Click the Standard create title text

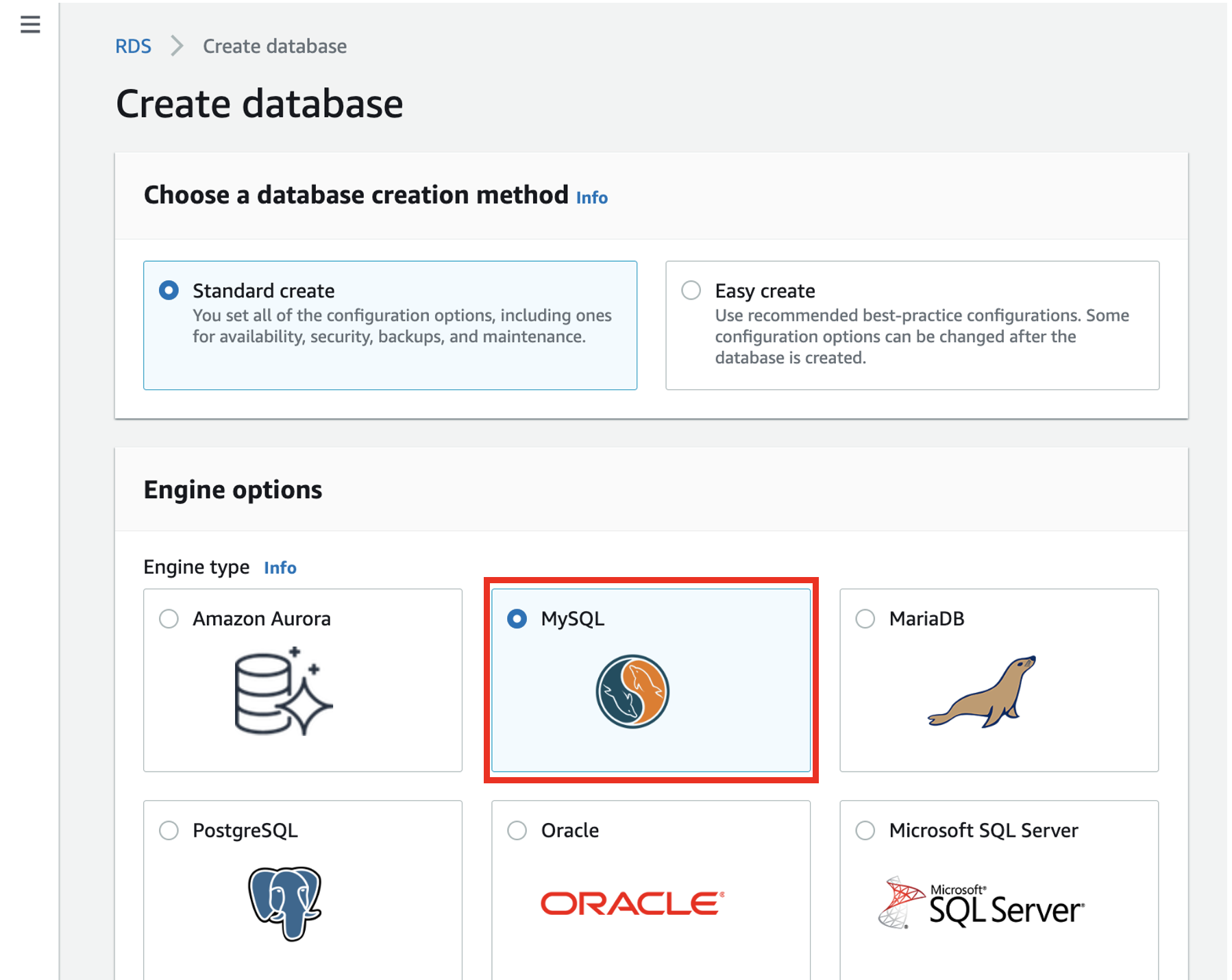(264, 291)
